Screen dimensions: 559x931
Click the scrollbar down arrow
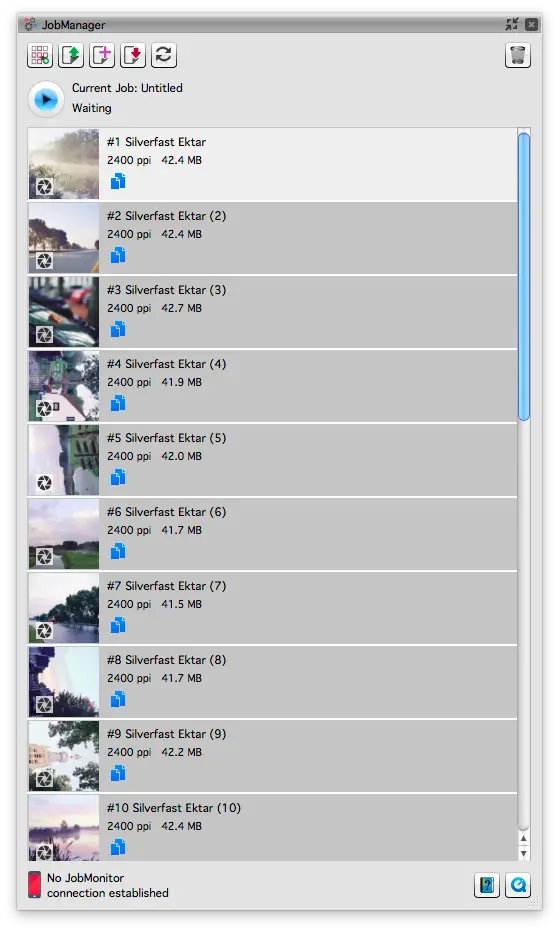(x=523, y=853)
